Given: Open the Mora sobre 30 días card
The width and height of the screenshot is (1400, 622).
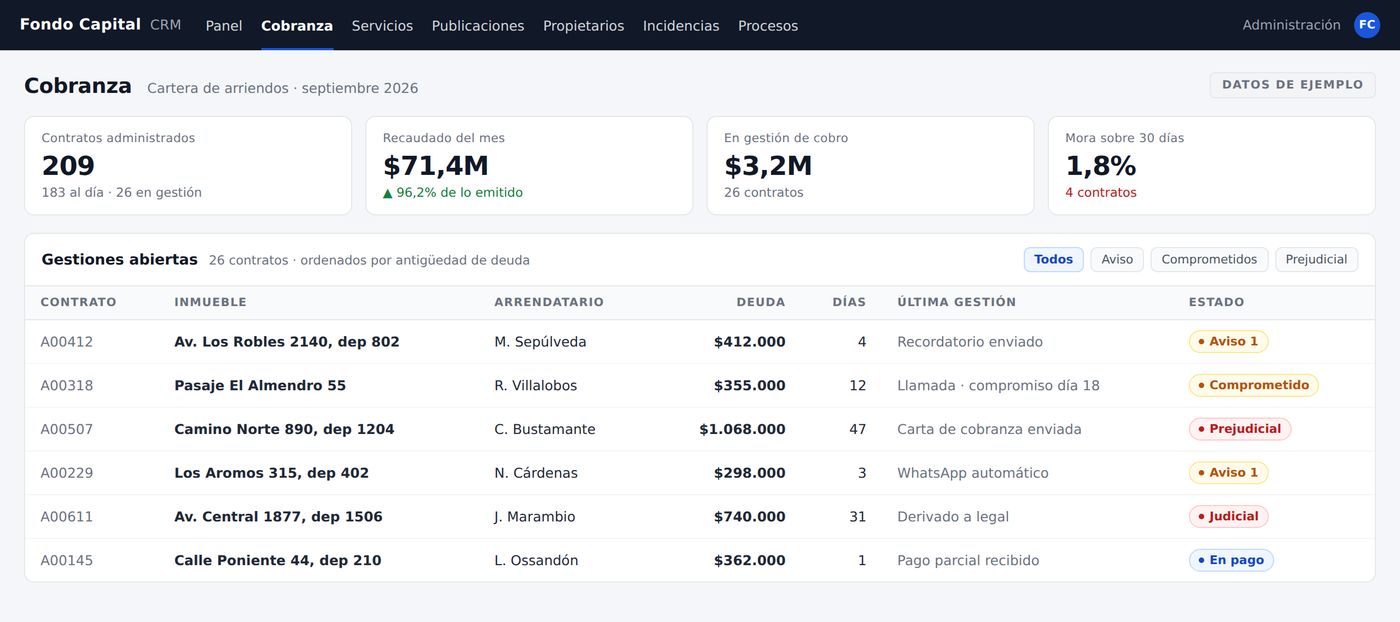Looking at the screenshot, I should click(x=1212, y=165).
